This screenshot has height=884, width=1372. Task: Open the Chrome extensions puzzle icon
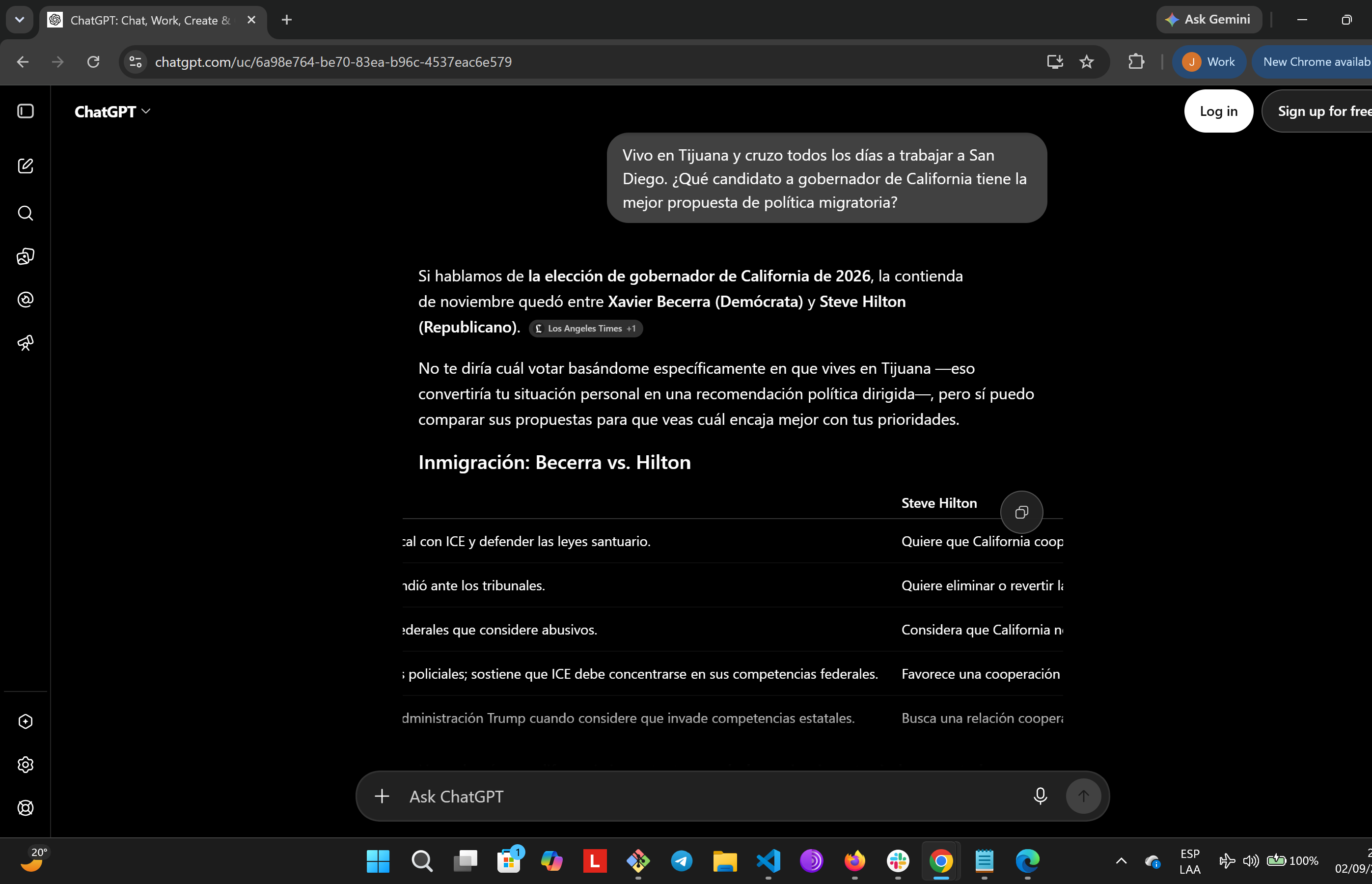coord(1136,62)
